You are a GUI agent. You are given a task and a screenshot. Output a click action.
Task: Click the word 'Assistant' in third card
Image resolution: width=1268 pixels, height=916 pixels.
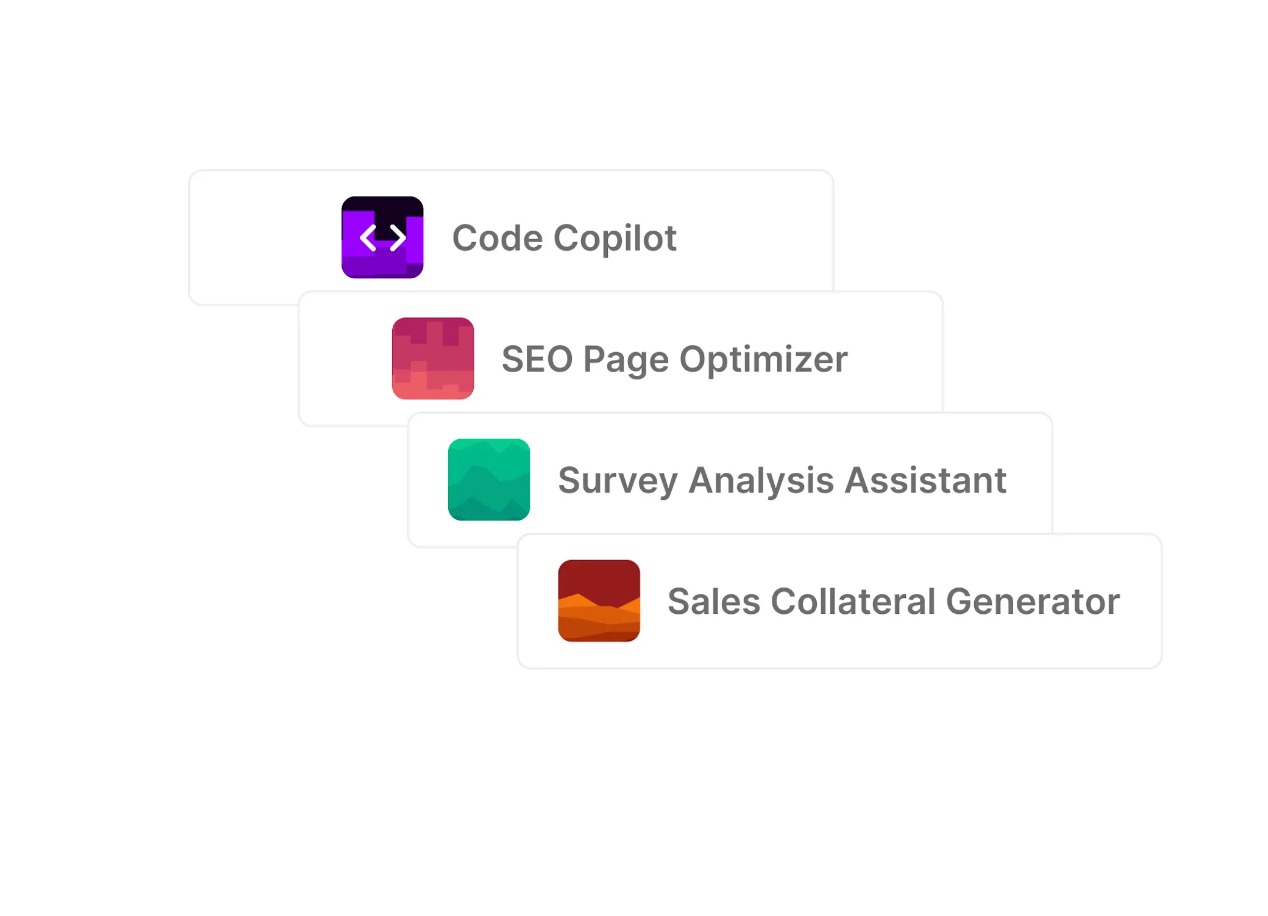point(926,480)
